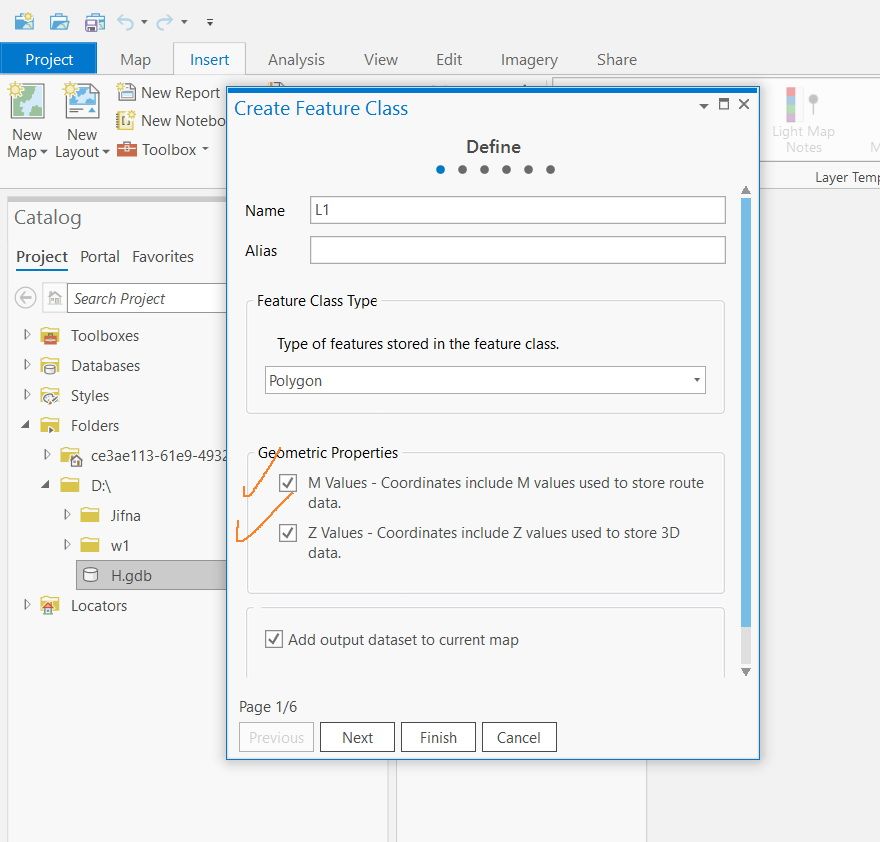Image resolution: width=880 pixels, height=842 pixels.
Task: Click the Finish button
Action: coord(438,737)
